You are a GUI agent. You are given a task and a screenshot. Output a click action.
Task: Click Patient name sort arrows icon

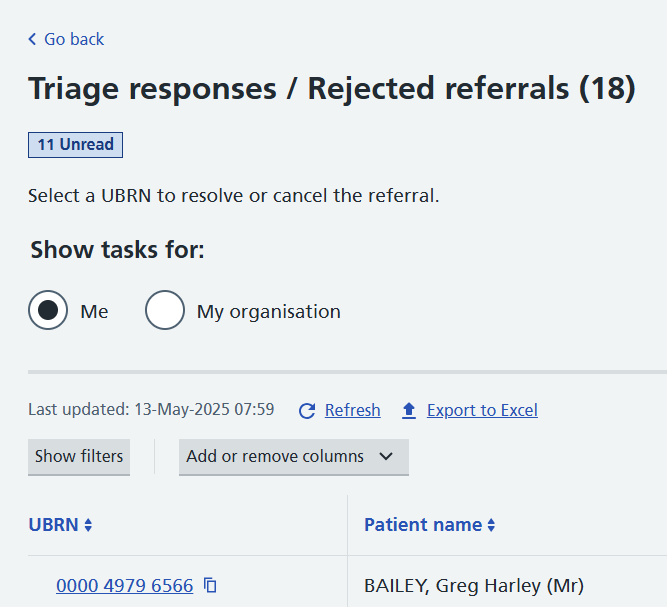(491, 525)
